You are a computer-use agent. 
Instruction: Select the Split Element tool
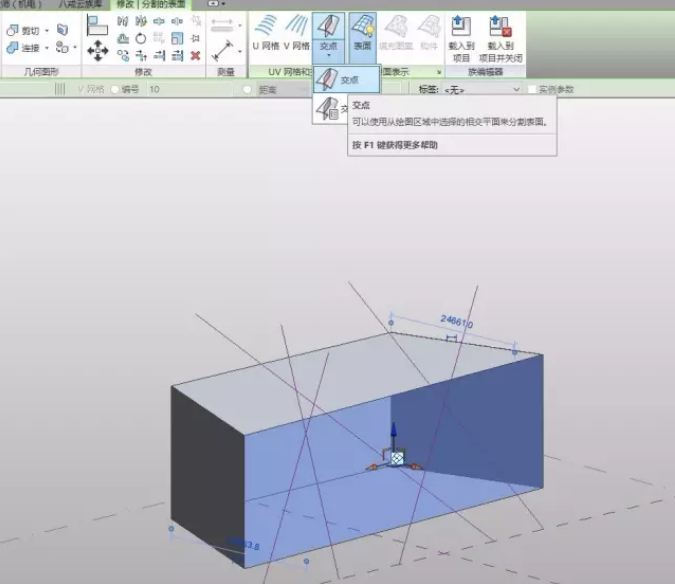[159, 21]
